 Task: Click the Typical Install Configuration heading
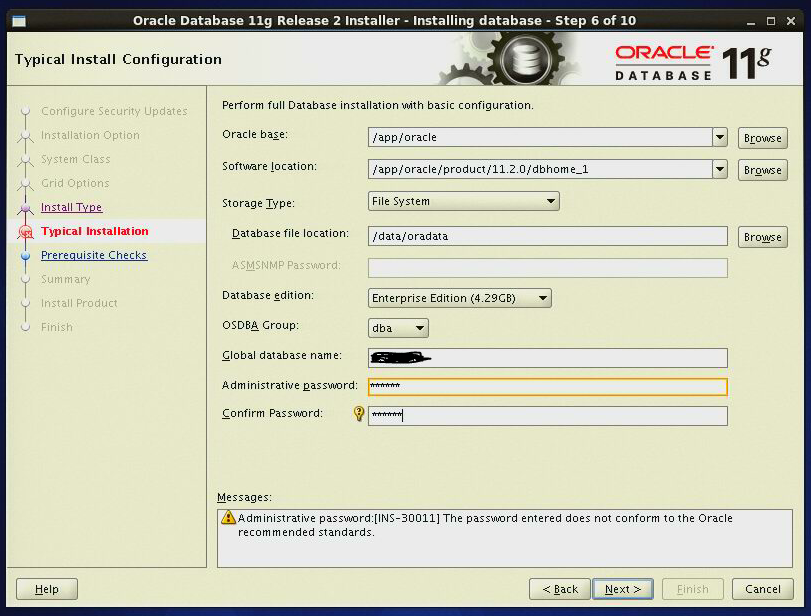(118, 59)
